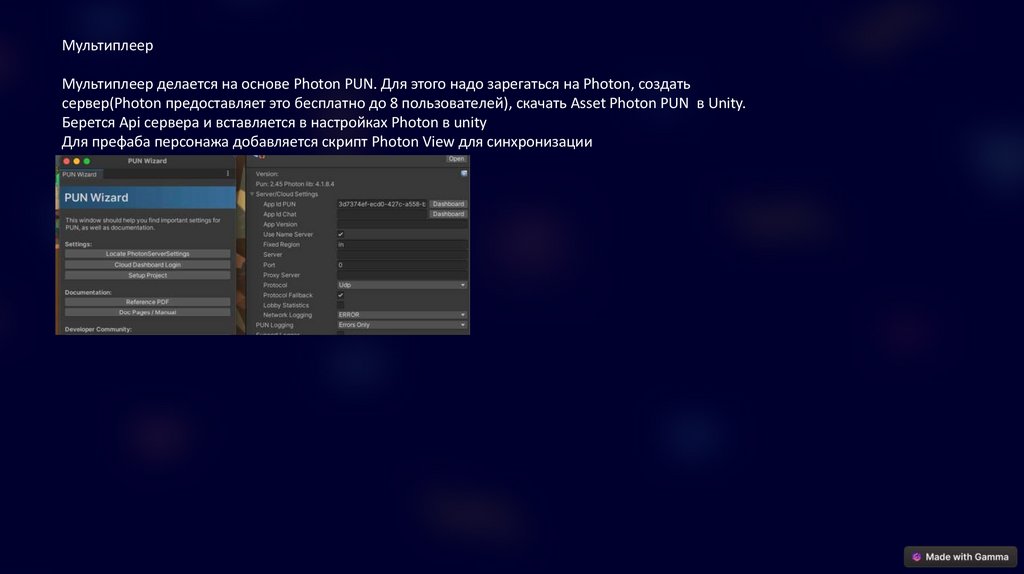The image size is (1024, 574).
Task: Click the App Id PUN value field
Action: [x=381, y=204]
